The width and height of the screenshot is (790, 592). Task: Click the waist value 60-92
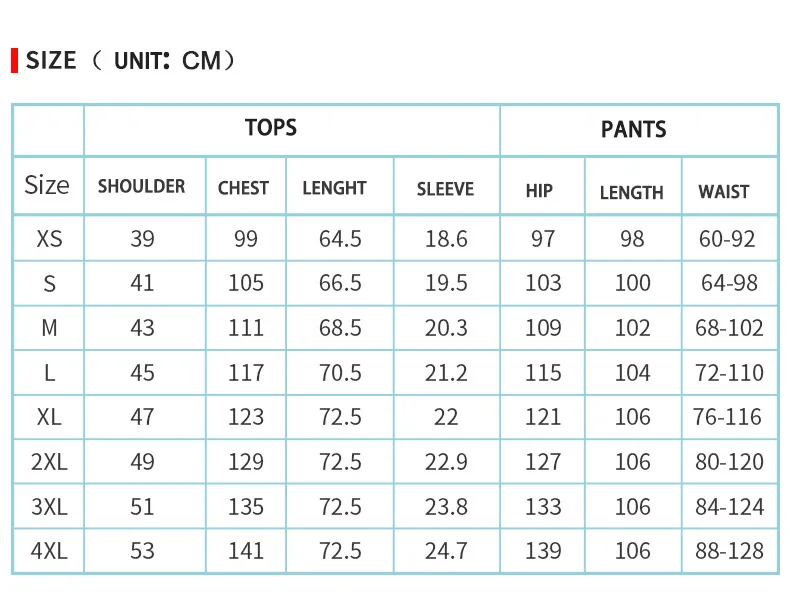click(727, 239)
